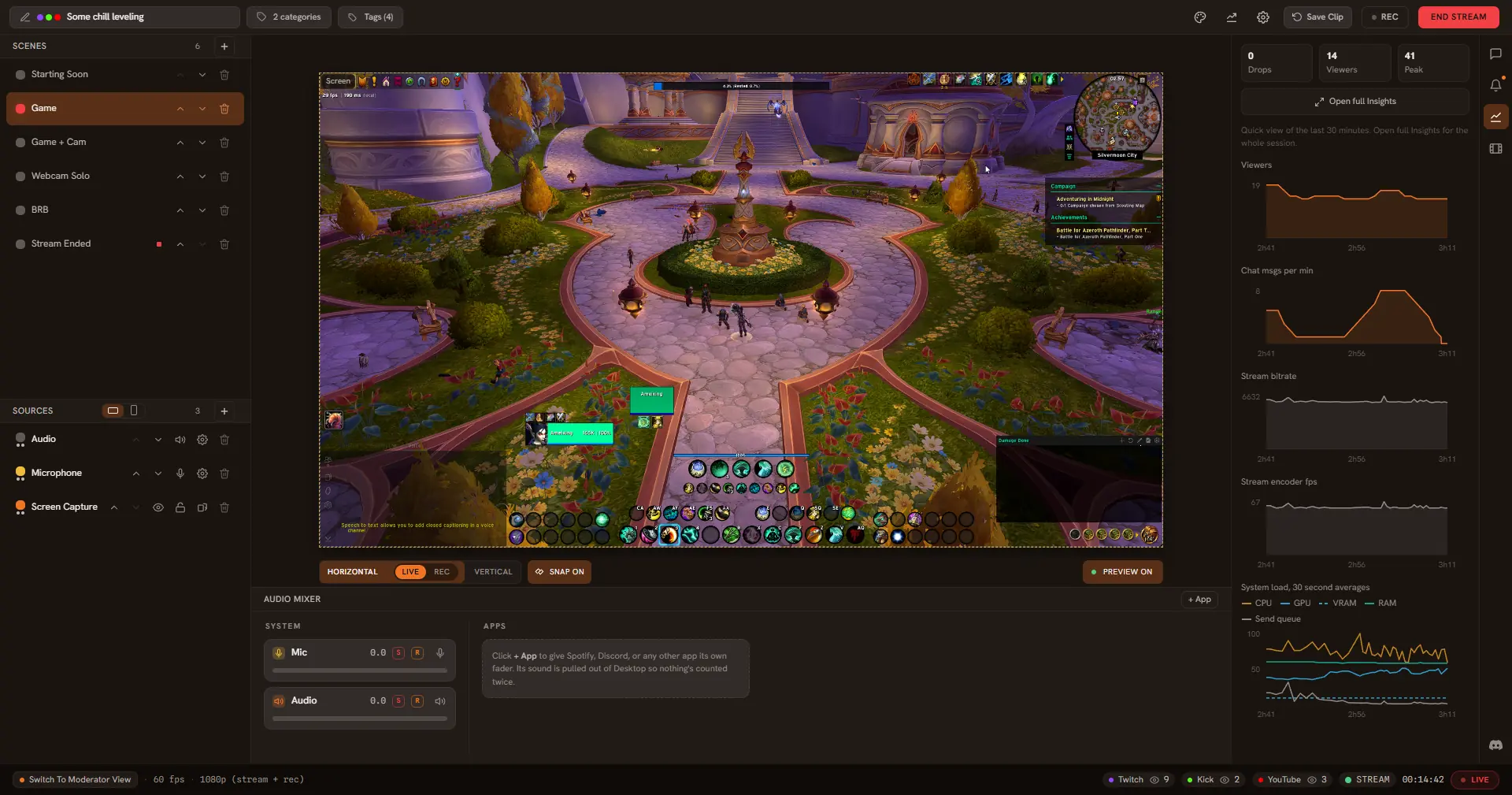Delete the Screen Capture source
The height and width of the screenshot is (795, 1512).
tap(224, 507)
